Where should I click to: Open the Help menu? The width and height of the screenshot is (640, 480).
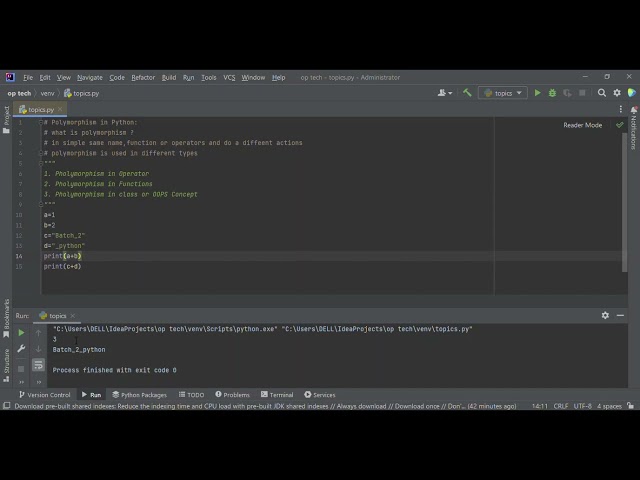278,77
